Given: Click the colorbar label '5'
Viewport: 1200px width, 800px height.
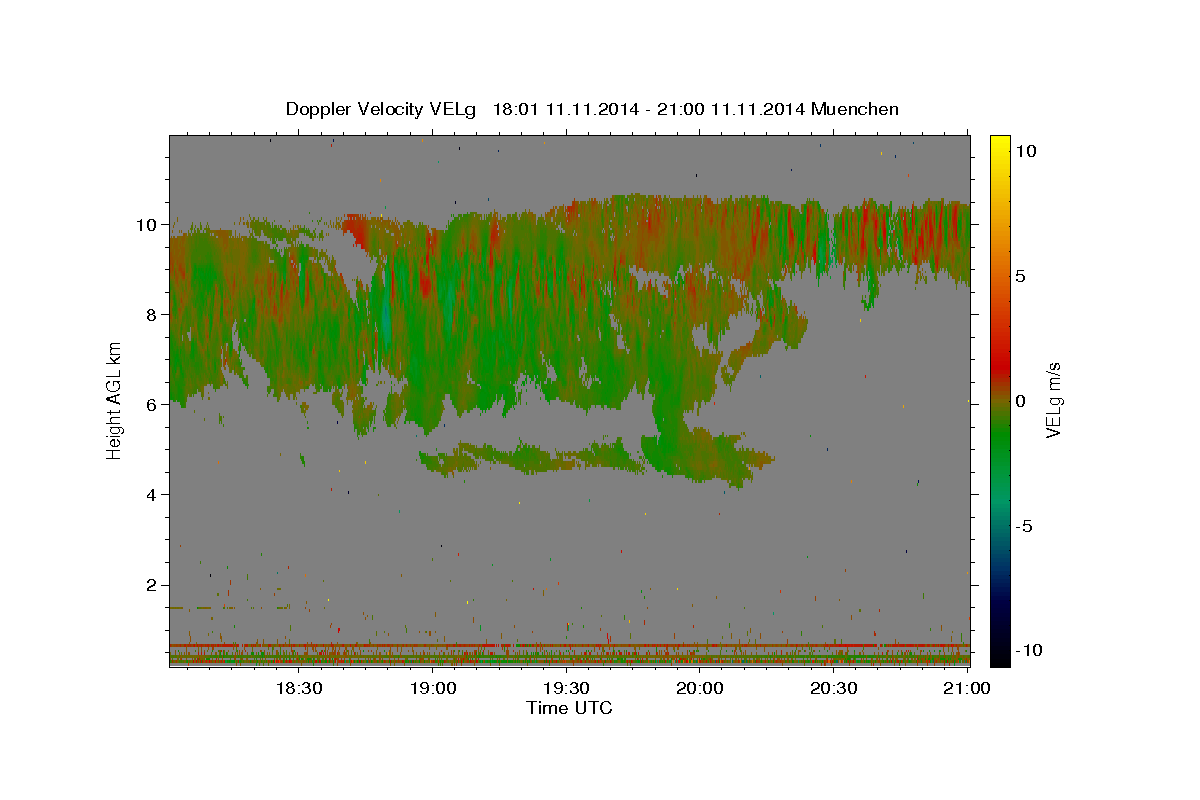Looking at the screenshot, I should tap(1020, 276).
